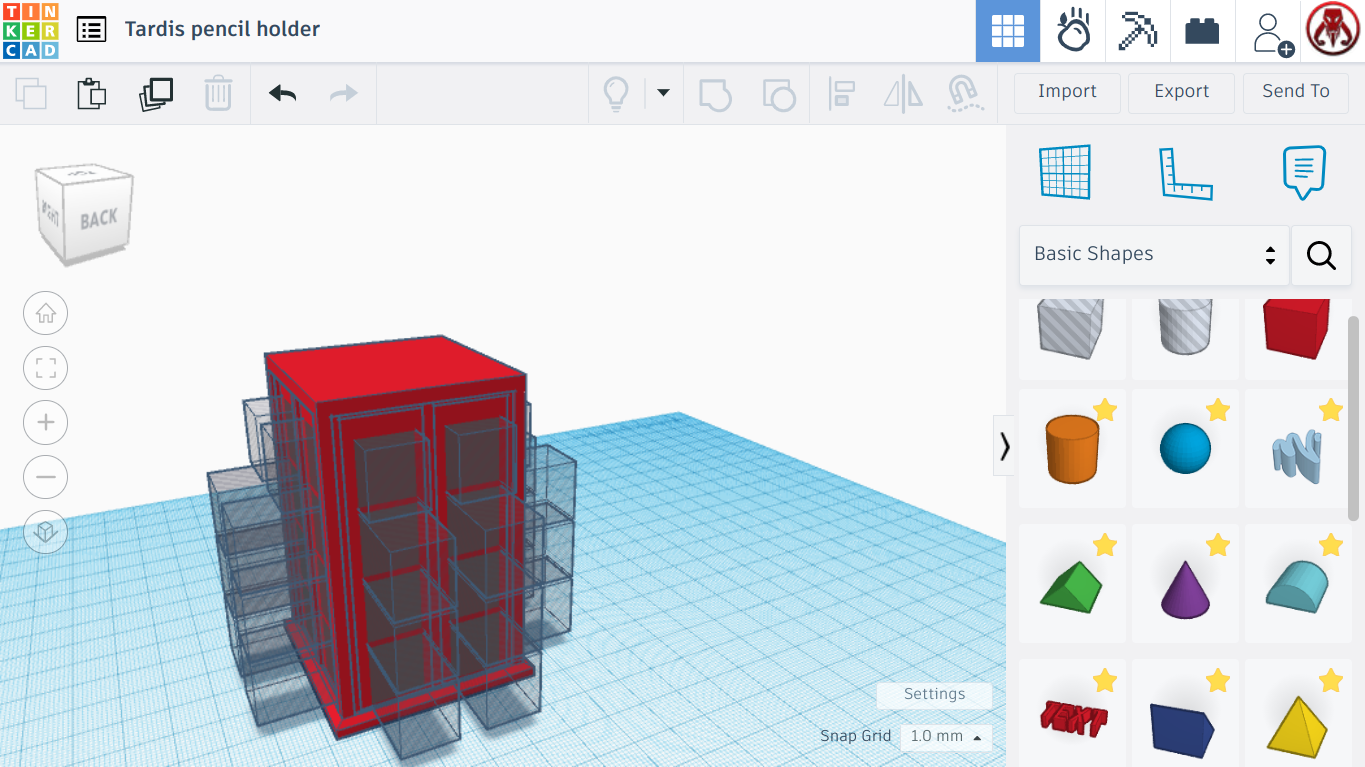Open the Basic Shapes category dropdown
1365x767 pixels.
[1154, 255]
